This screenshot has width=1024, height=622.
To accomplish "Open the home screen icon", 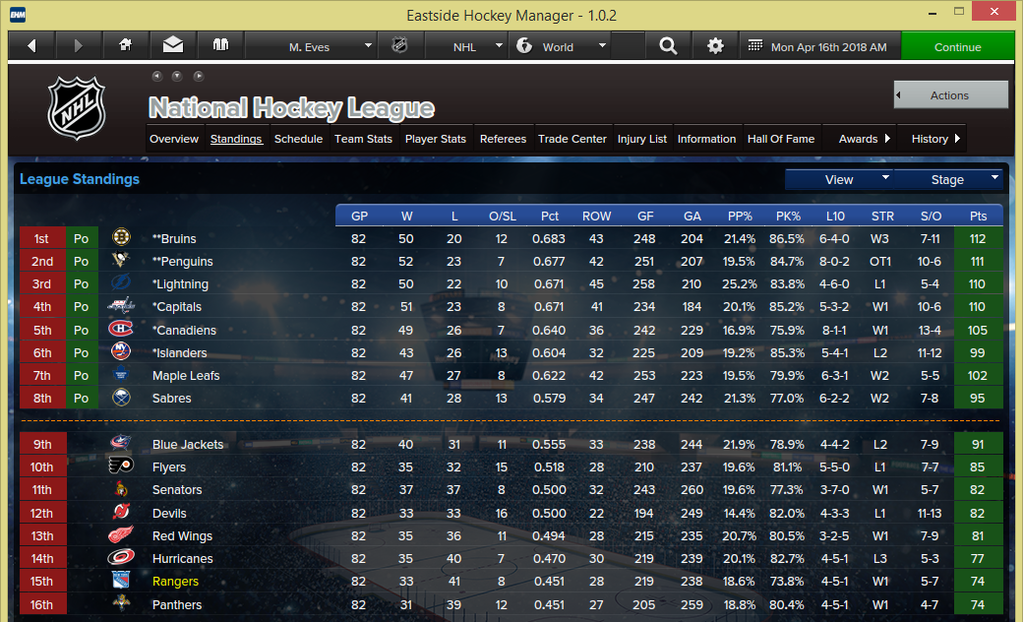I will [x=125, y=45].
